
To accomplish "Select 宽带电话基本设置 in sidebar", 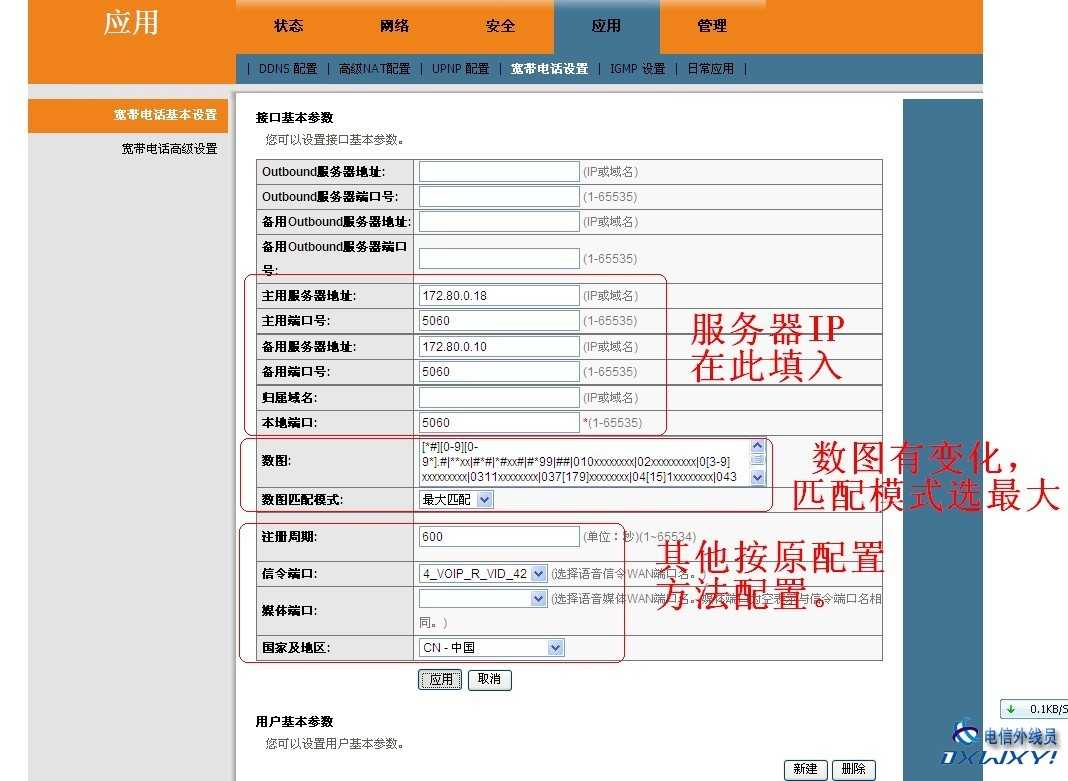I will click(x=128, y=115).
